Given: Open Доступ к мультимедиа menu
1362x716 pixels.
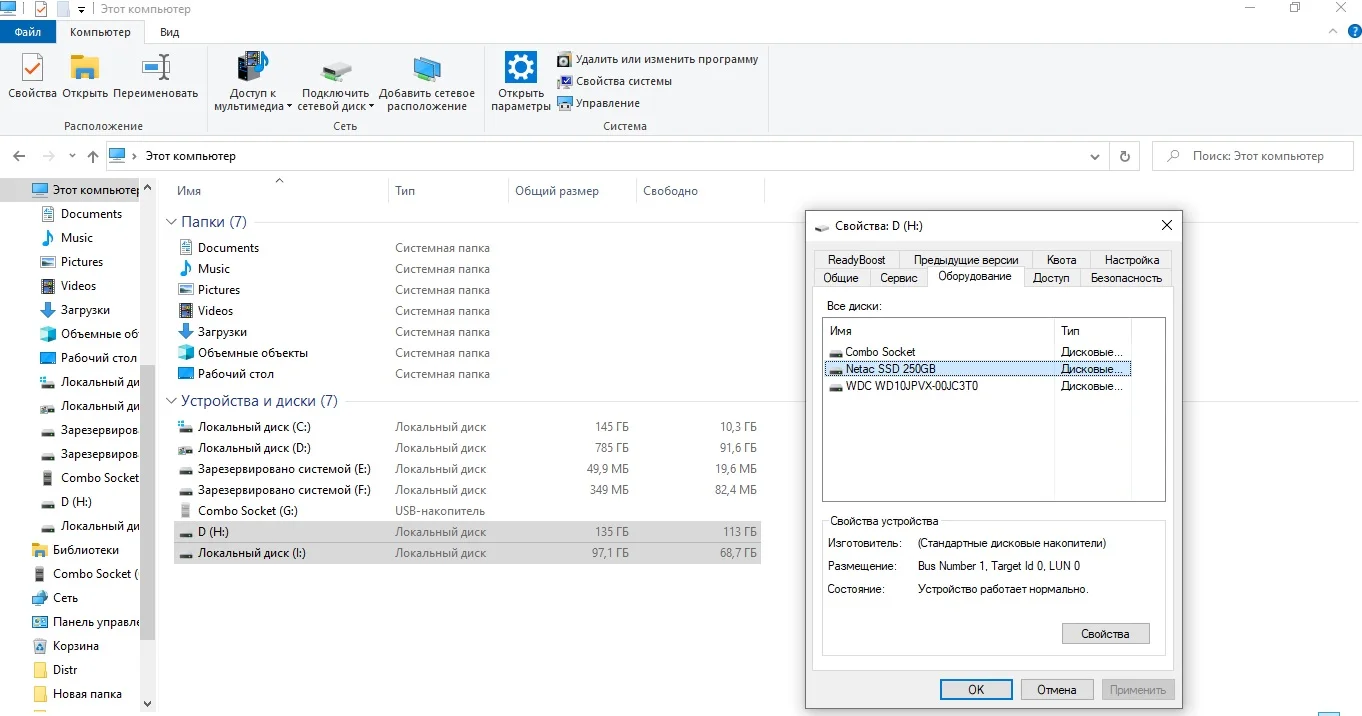Looking at the screenshot, I should 253,82.
